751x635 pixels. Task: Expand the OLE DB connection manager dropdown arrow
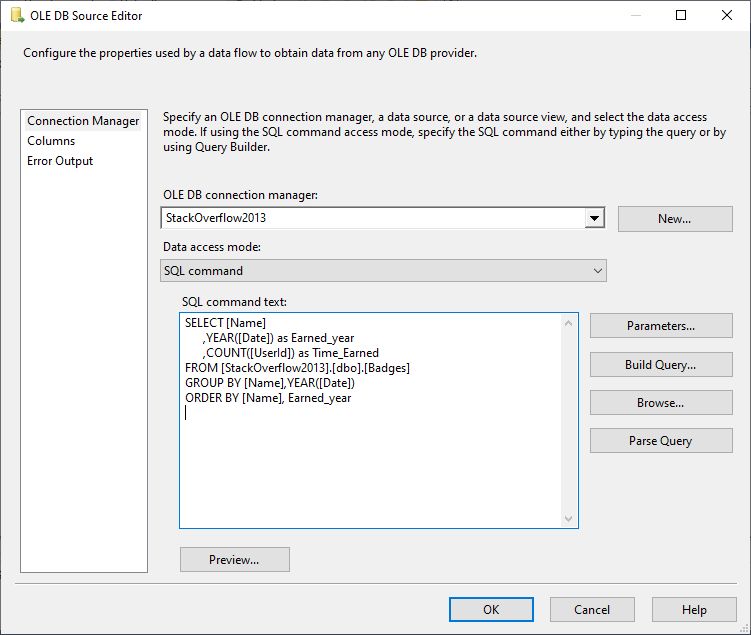(x=595, y=218)
